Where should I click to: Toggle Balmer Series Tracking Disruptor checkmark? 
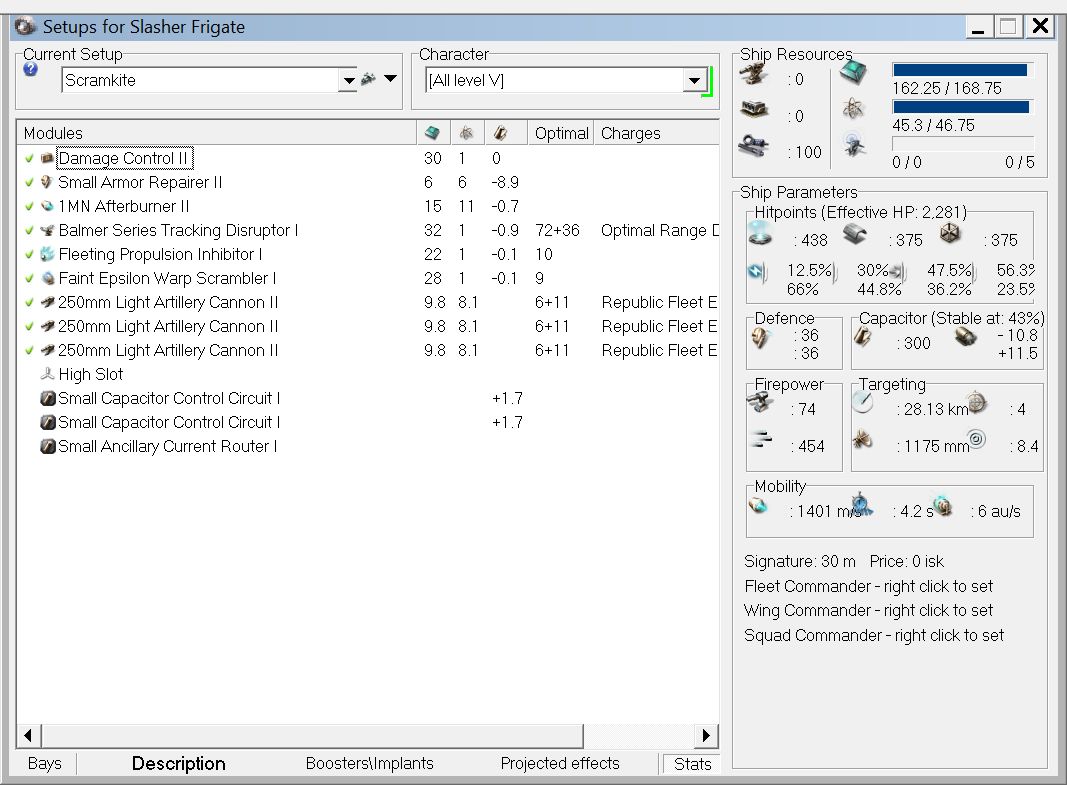29,231
